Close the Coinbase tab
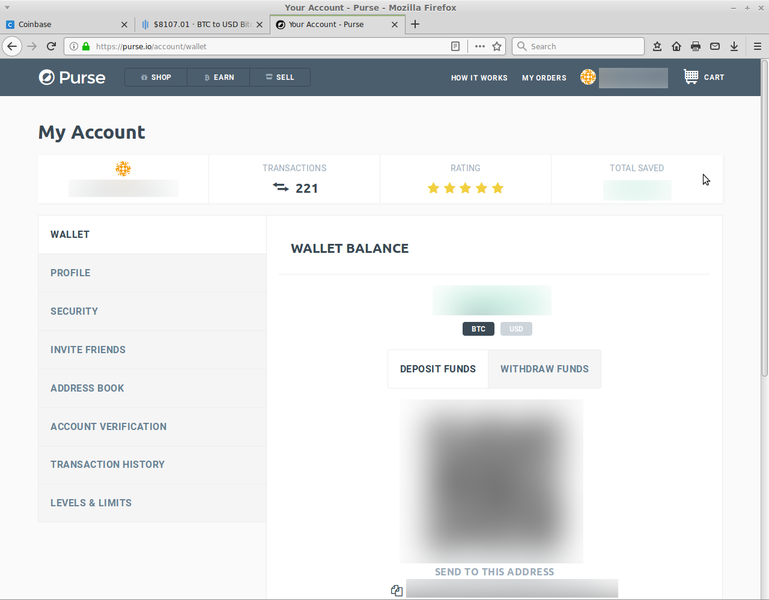This screenshot has width=769, height=600. (x=124, y=25)
